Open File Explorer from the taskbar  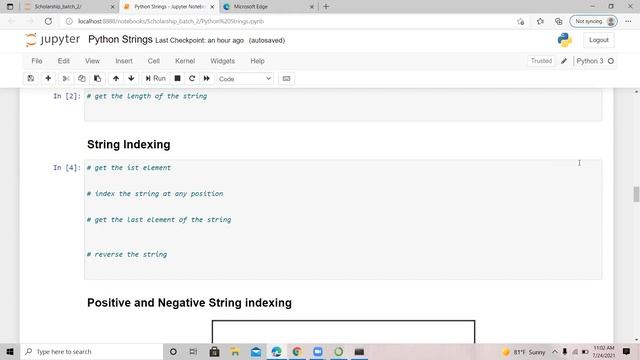[x=235, y=351]
